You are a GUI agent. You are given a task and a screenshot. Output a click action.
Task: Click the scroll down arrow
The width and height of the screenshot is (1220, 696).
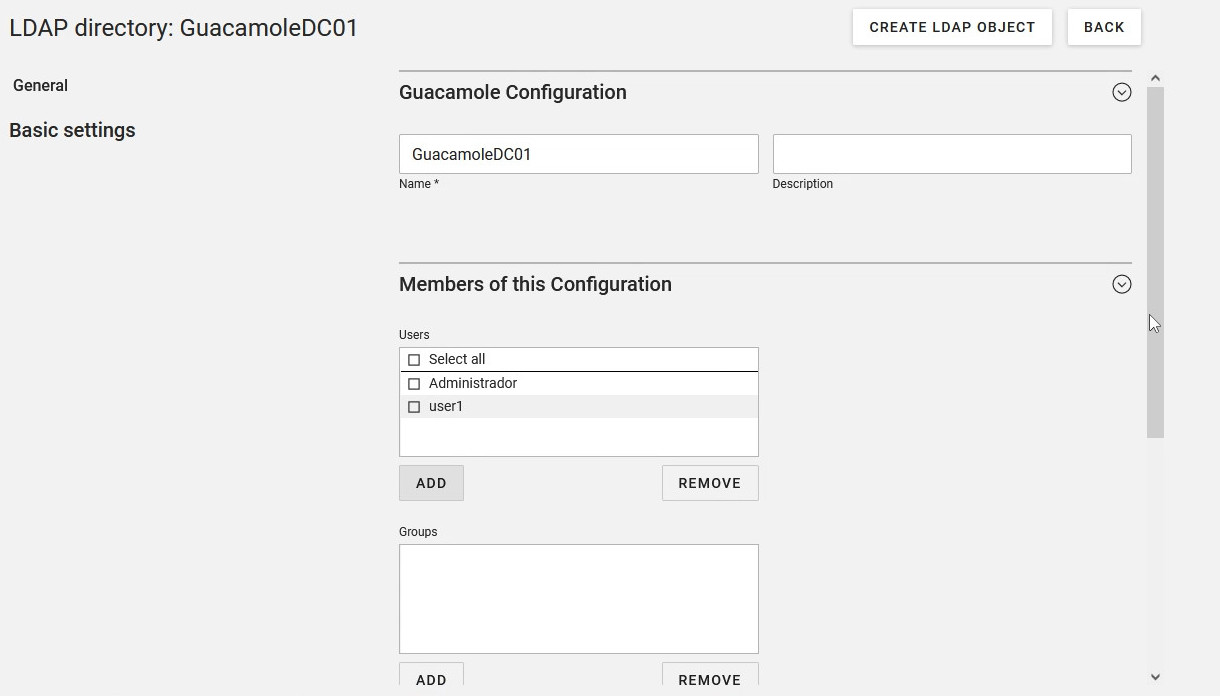[x=1155, y=677]
